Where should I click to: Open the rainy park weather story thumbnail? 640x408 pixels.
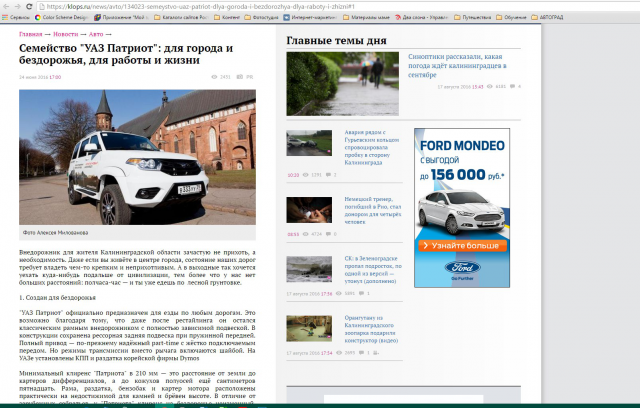[x=342, y=84]
